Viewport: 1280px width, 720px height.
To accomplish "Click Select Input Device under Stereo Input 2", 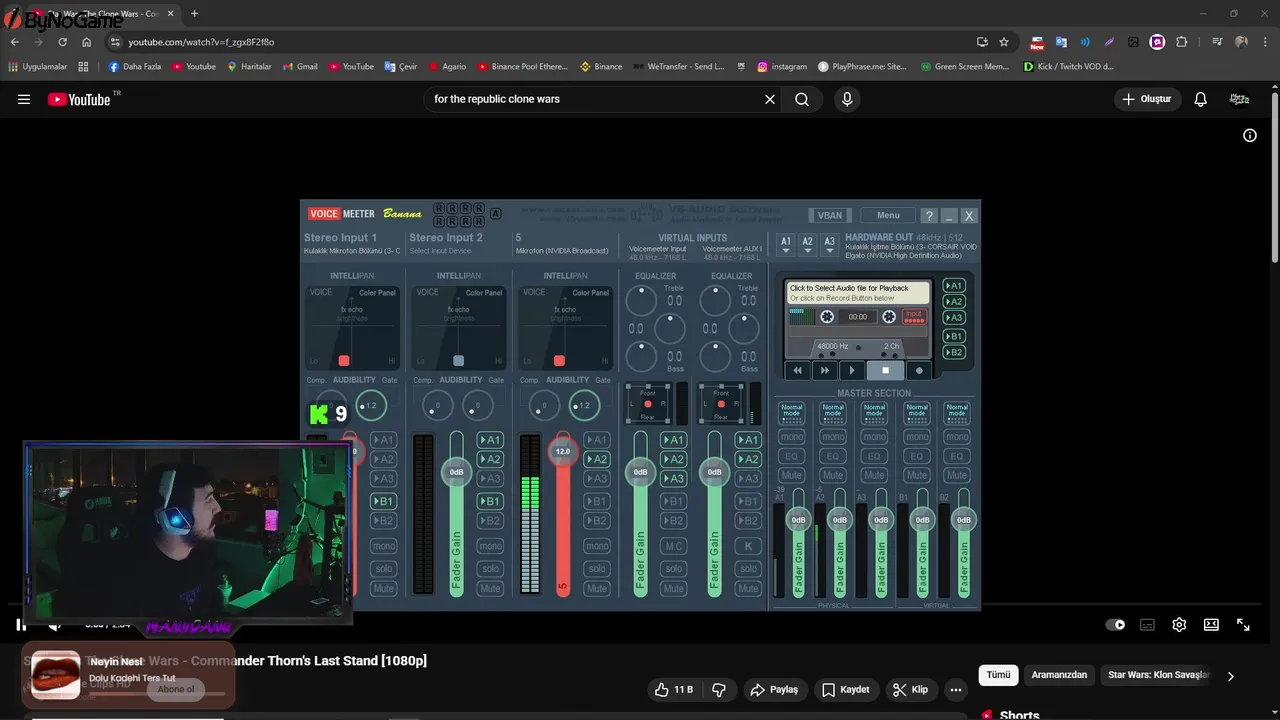I will [440, 251].
